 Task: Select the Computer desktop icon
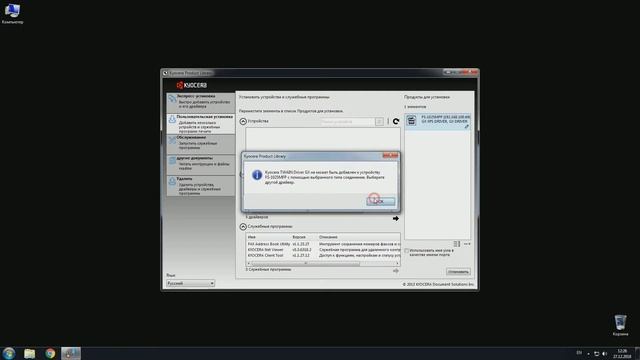[12, 13]
